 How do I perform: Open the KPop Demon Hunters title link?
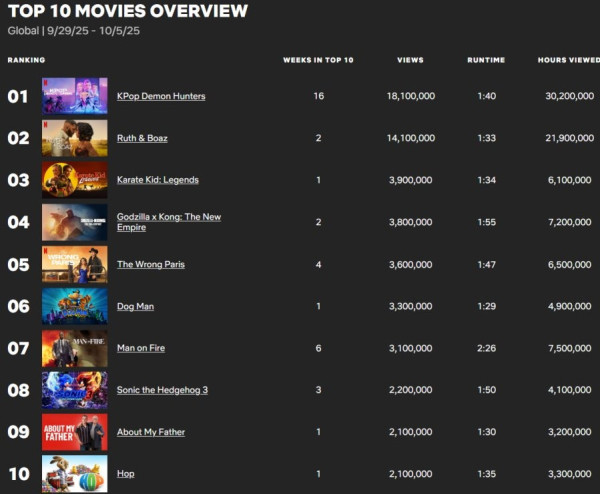pyautogui.click(x=161, y=96)
